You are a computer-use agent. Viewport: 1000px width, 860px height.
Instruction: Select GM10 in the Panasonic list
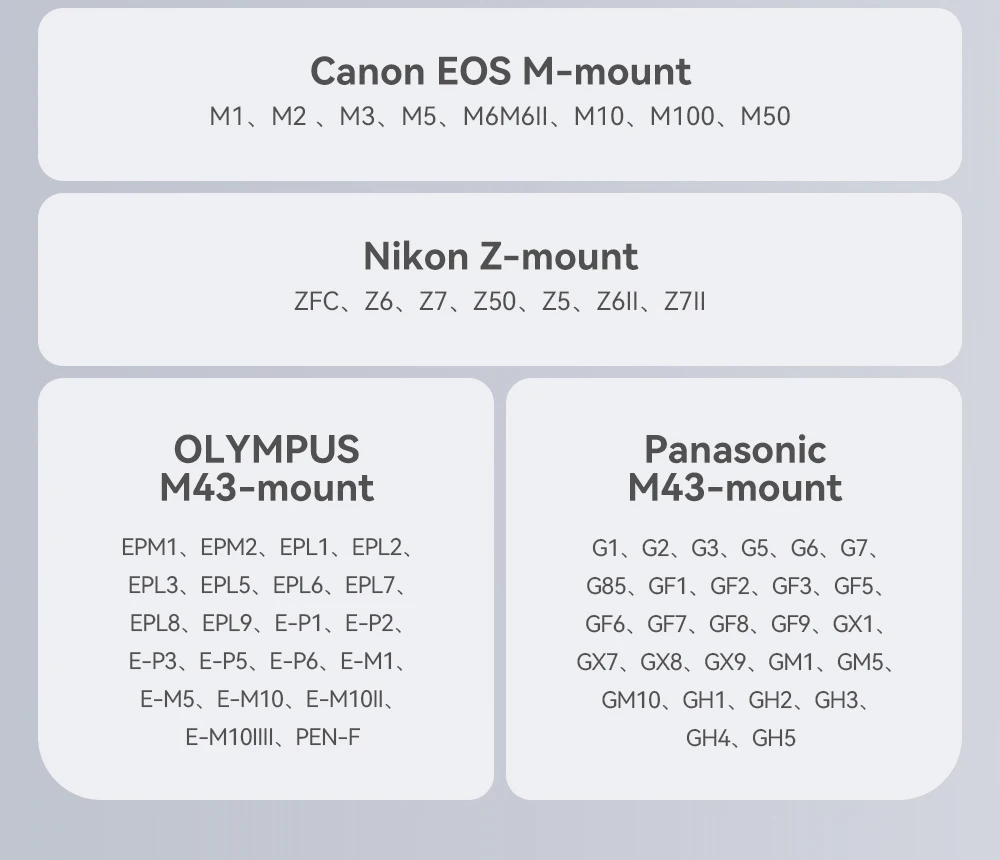point(631,700)
